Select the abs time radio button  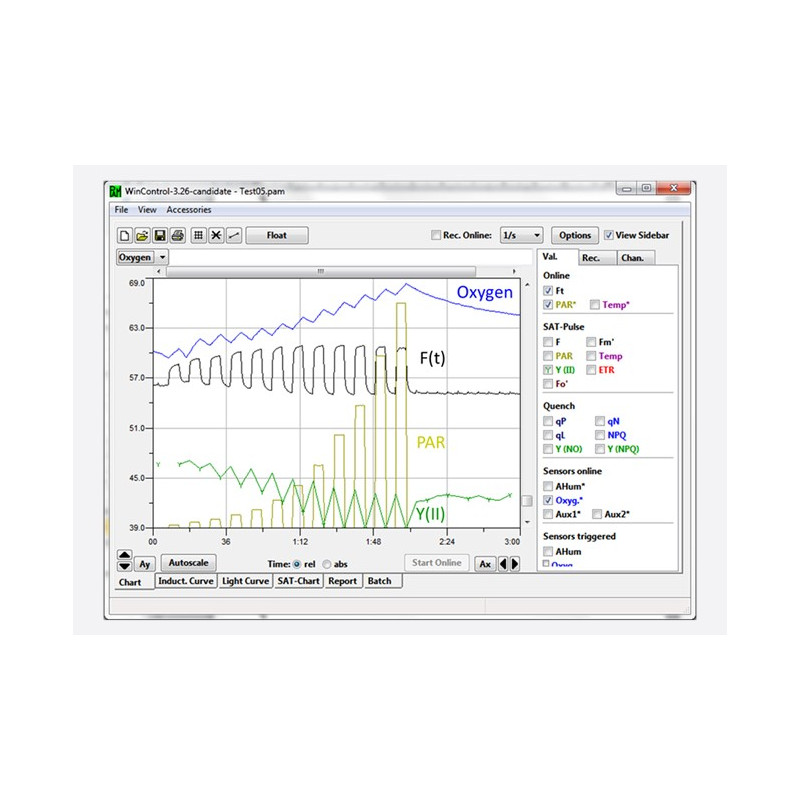[x=327, y=564]
